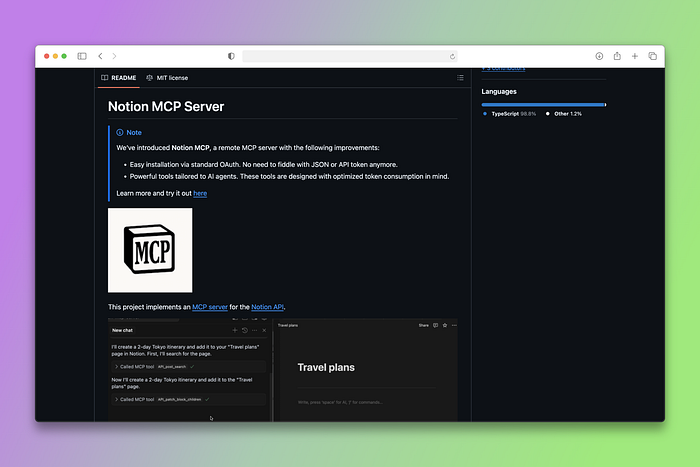The image size is (700, 467).
Task: Click the Languages section heading
Action: 499,92
